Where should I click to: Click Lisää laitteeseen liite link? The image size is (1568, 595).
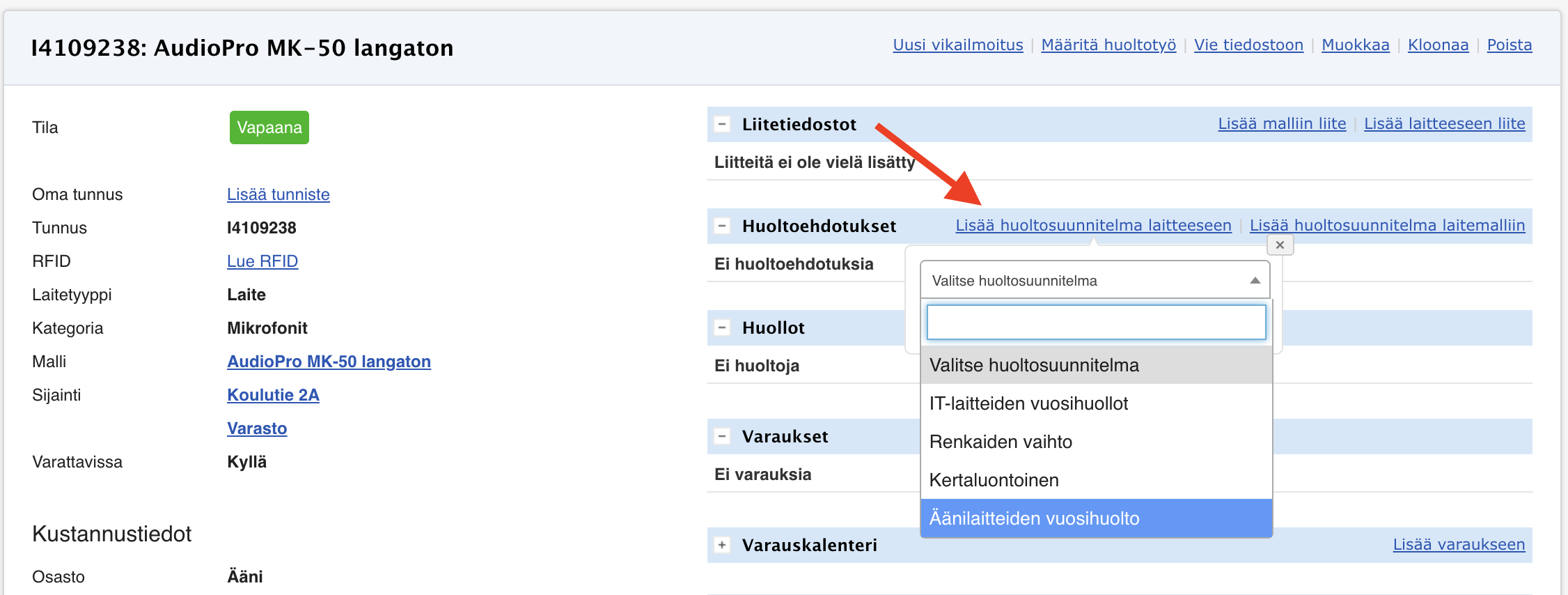click(x=1444, y=124)
